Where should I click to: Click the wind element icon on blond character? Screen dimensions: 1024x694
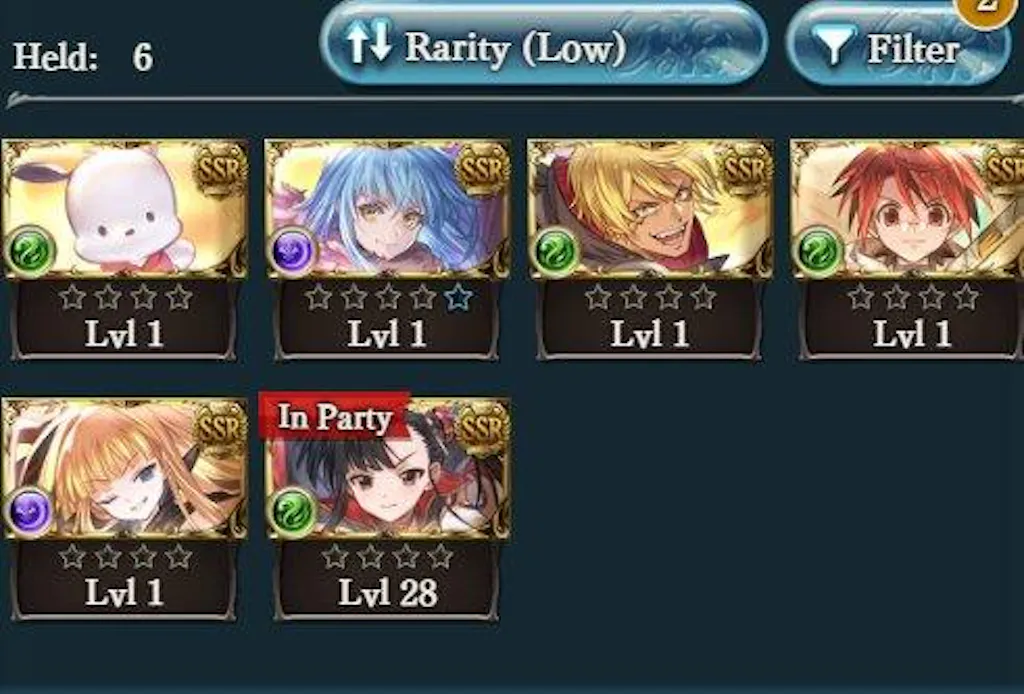[556, 251]
